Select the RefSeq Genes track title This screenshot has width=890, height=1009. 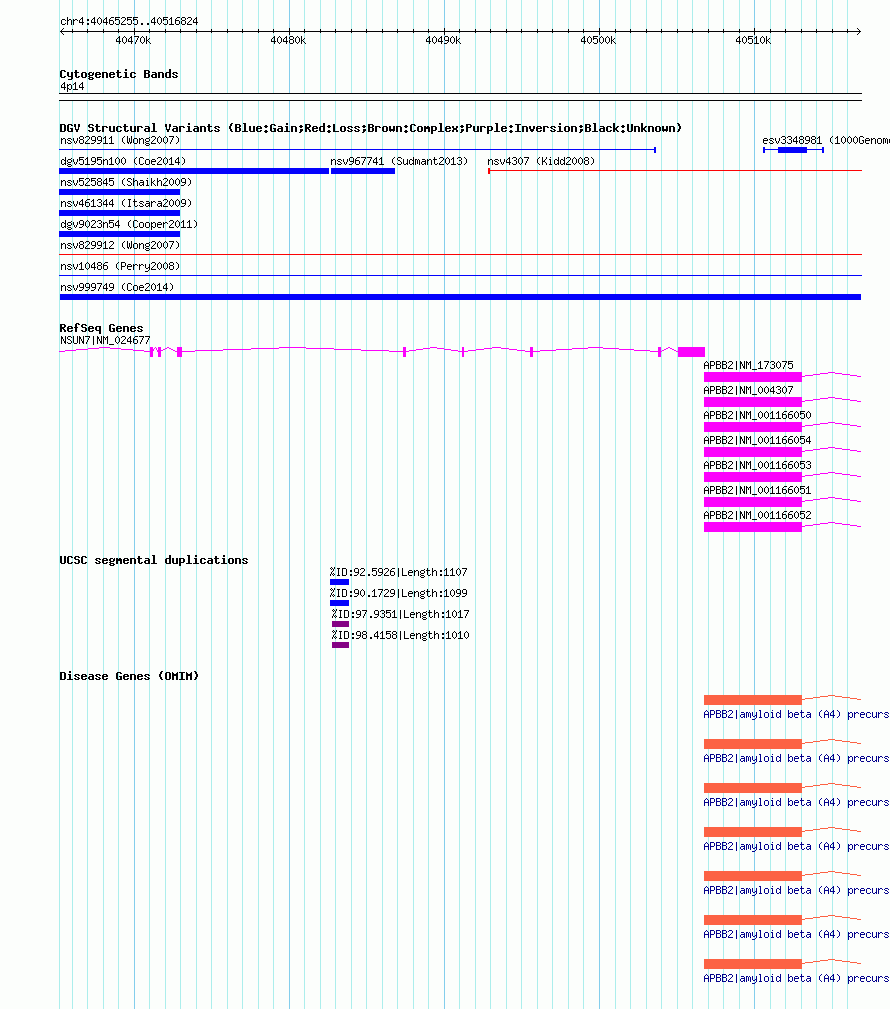pyautogui.click(x=101, y=328)
